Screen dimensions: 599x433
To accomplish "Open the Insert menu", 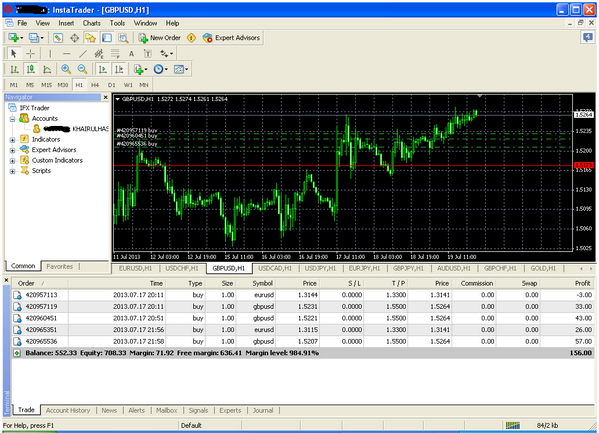I will point(66,23).
